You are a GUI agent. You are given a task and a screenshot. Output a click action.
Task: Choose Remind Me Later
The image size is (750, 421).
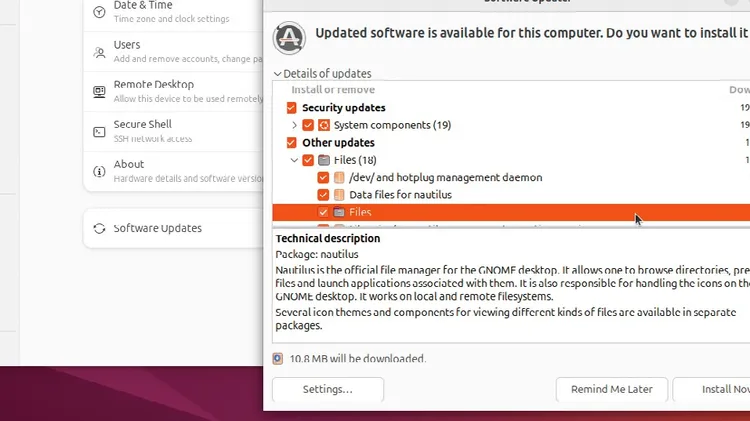pyautogui.click(x=612, y=389)
